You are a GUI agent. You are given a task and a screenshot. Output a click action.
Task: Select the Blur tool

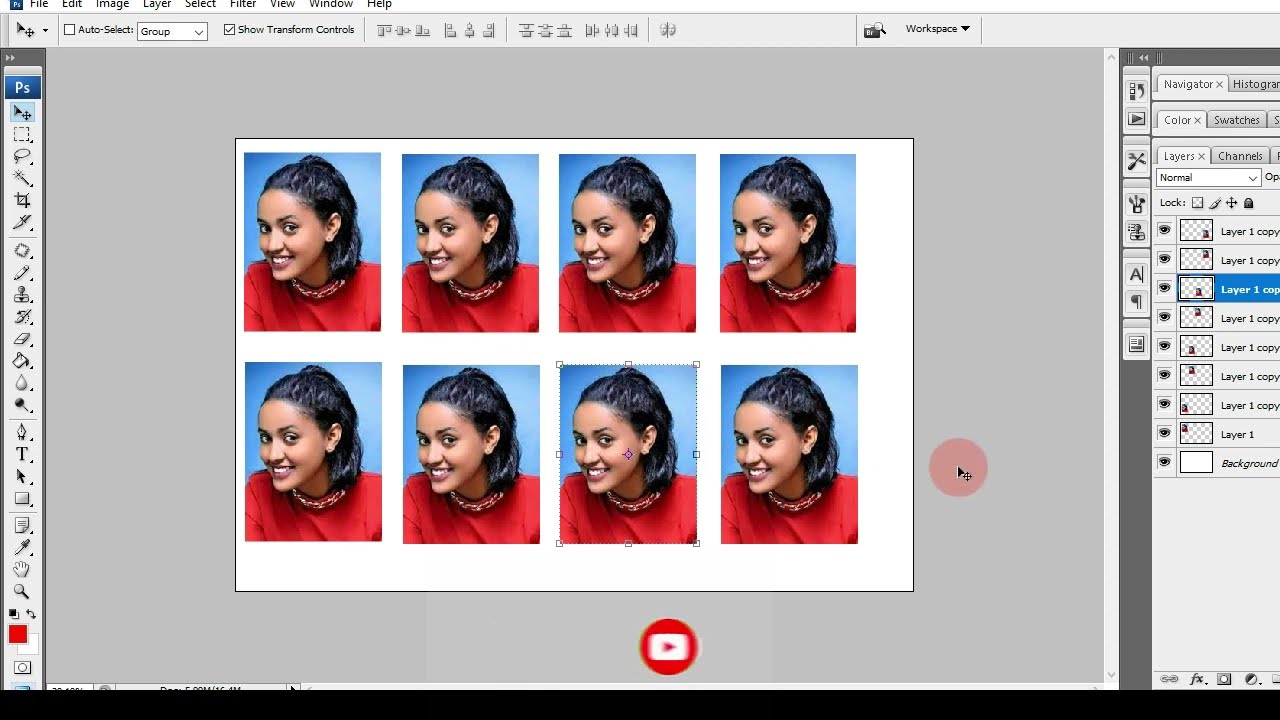(x=22, y=383)
